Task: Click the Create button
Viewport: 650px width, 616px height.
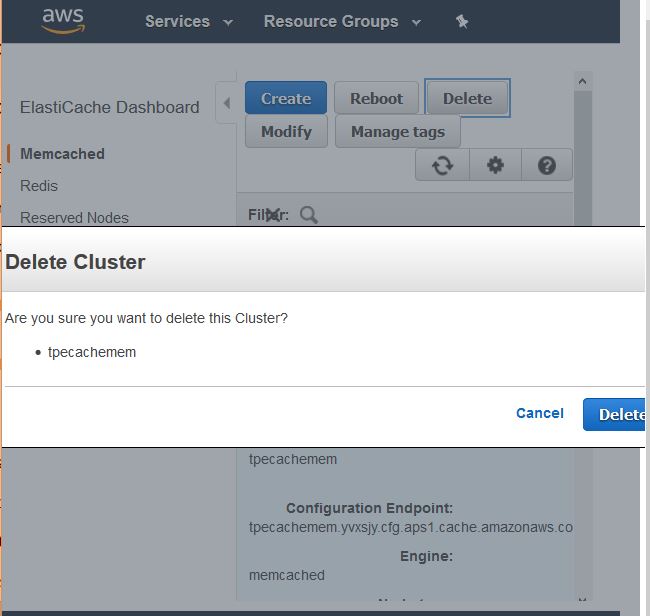Action: pos(286,98)
